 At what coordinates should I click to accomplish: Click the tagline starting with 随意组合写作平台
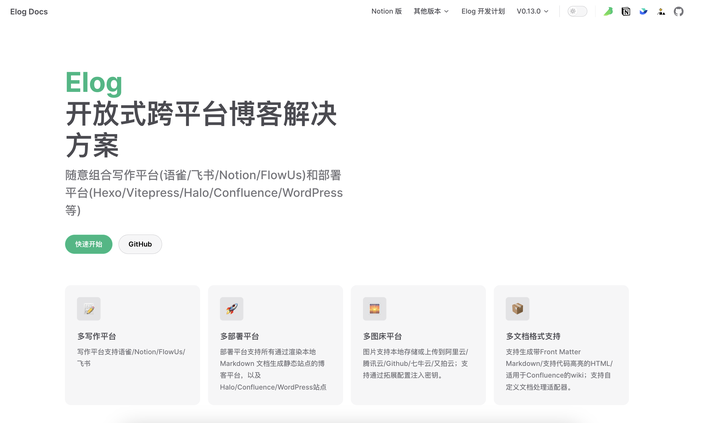pos(204,193)
